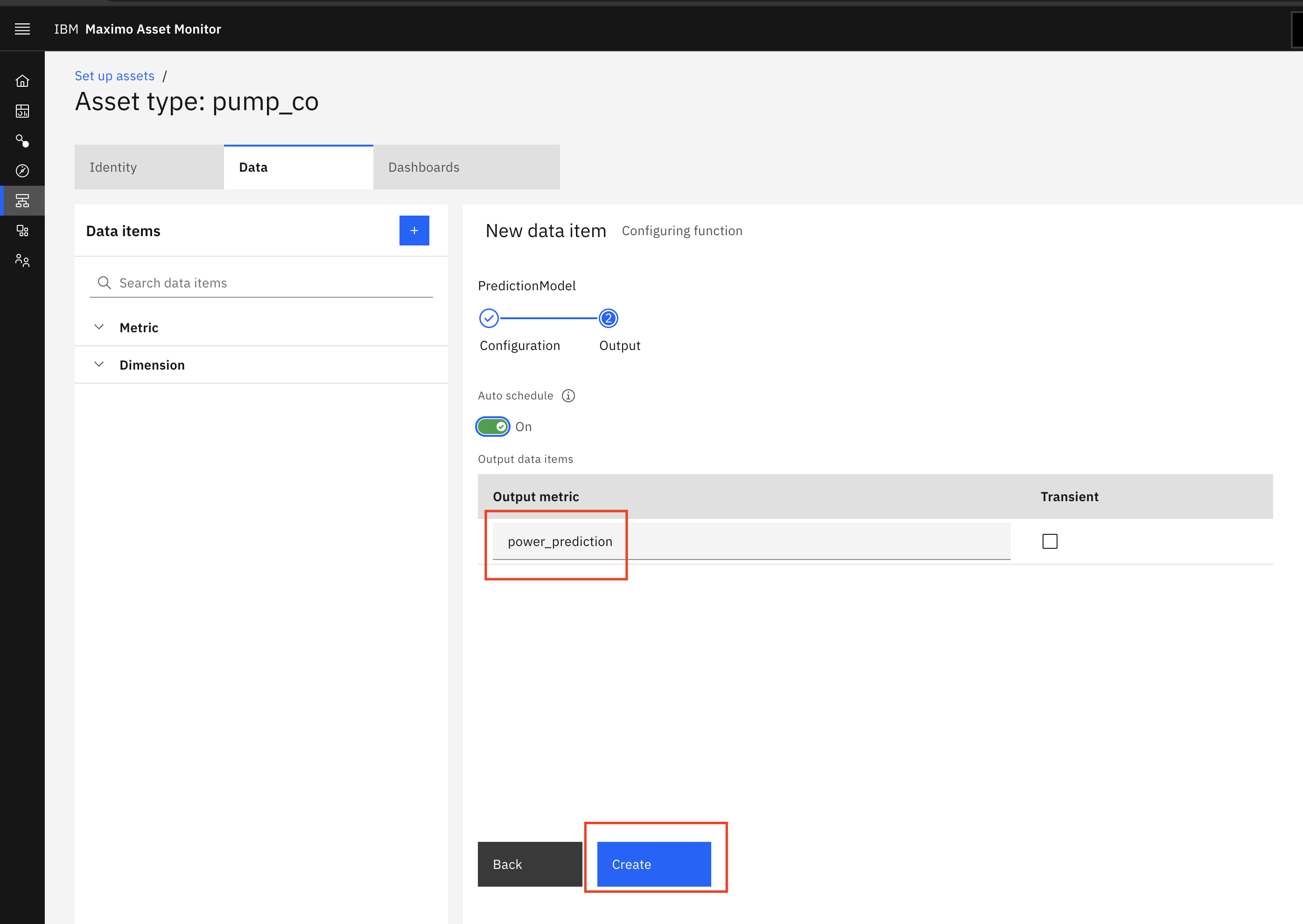Add a new data item with plus button
The height and width of the screenshot is (924, 1303).
click(x=414, y=231)
